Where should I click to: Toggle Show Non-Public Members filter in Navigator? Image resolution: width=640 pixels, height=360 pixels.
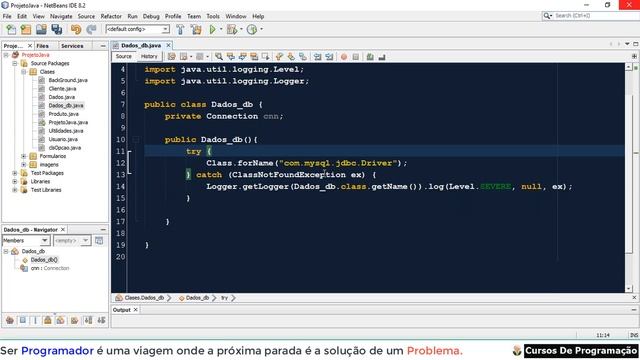(48, 320)
